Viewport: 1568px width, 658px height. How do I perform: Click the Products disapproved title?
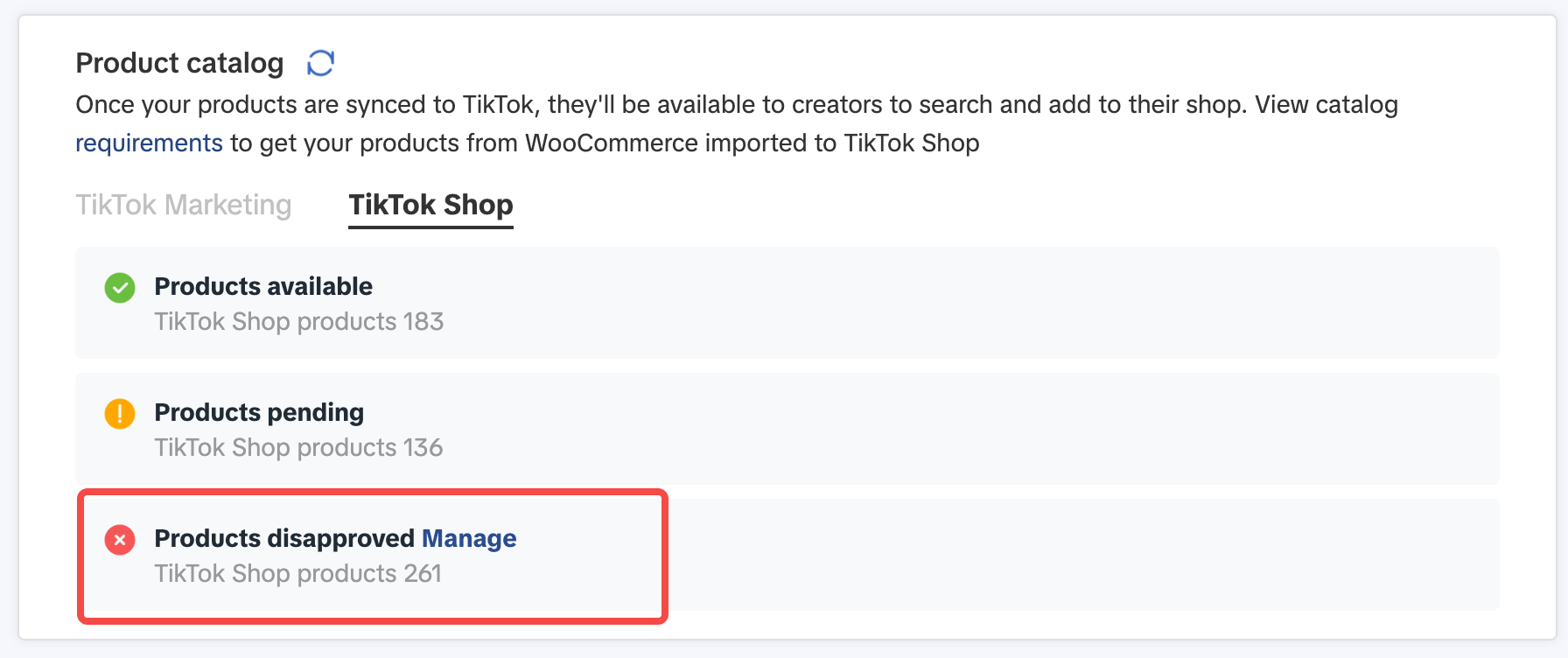point(284,538)
